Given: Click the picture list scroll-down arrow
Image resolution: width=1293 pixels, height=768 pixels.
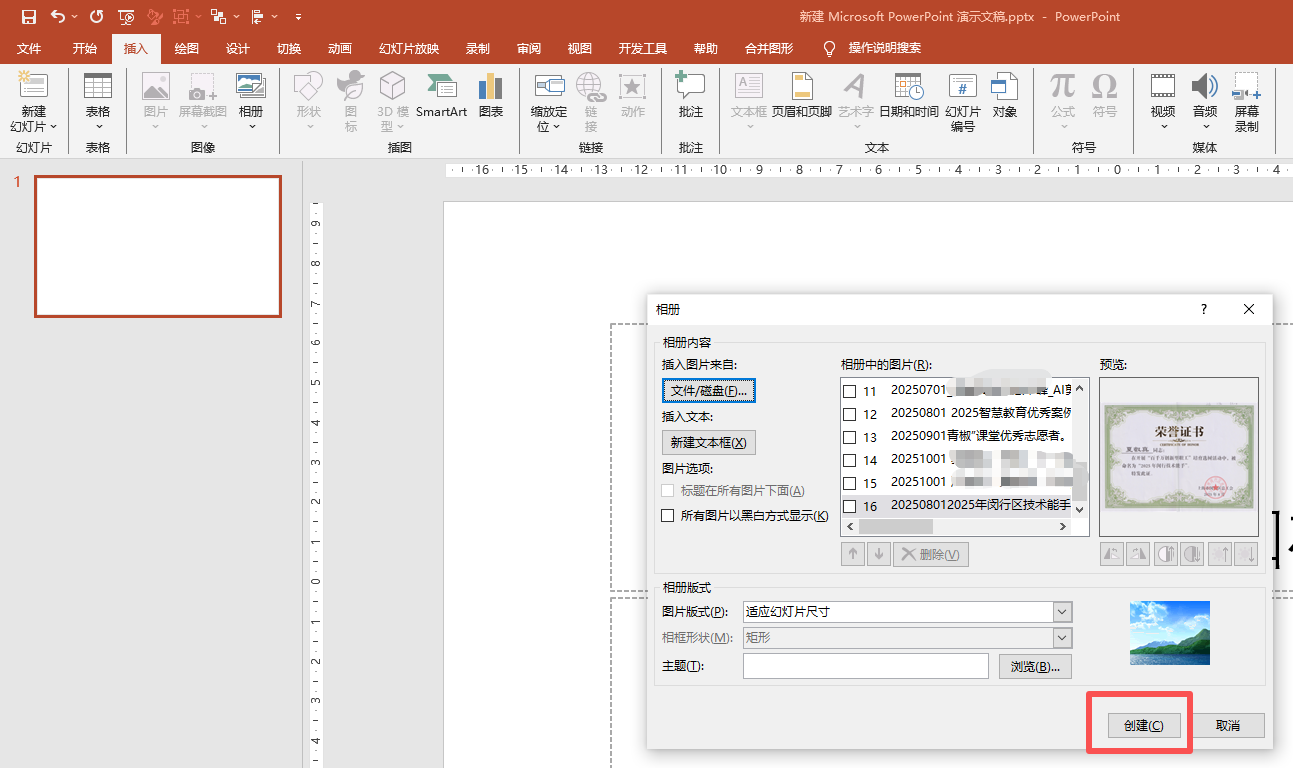Looking at the screenshot, I should [x=1078, y=509].
